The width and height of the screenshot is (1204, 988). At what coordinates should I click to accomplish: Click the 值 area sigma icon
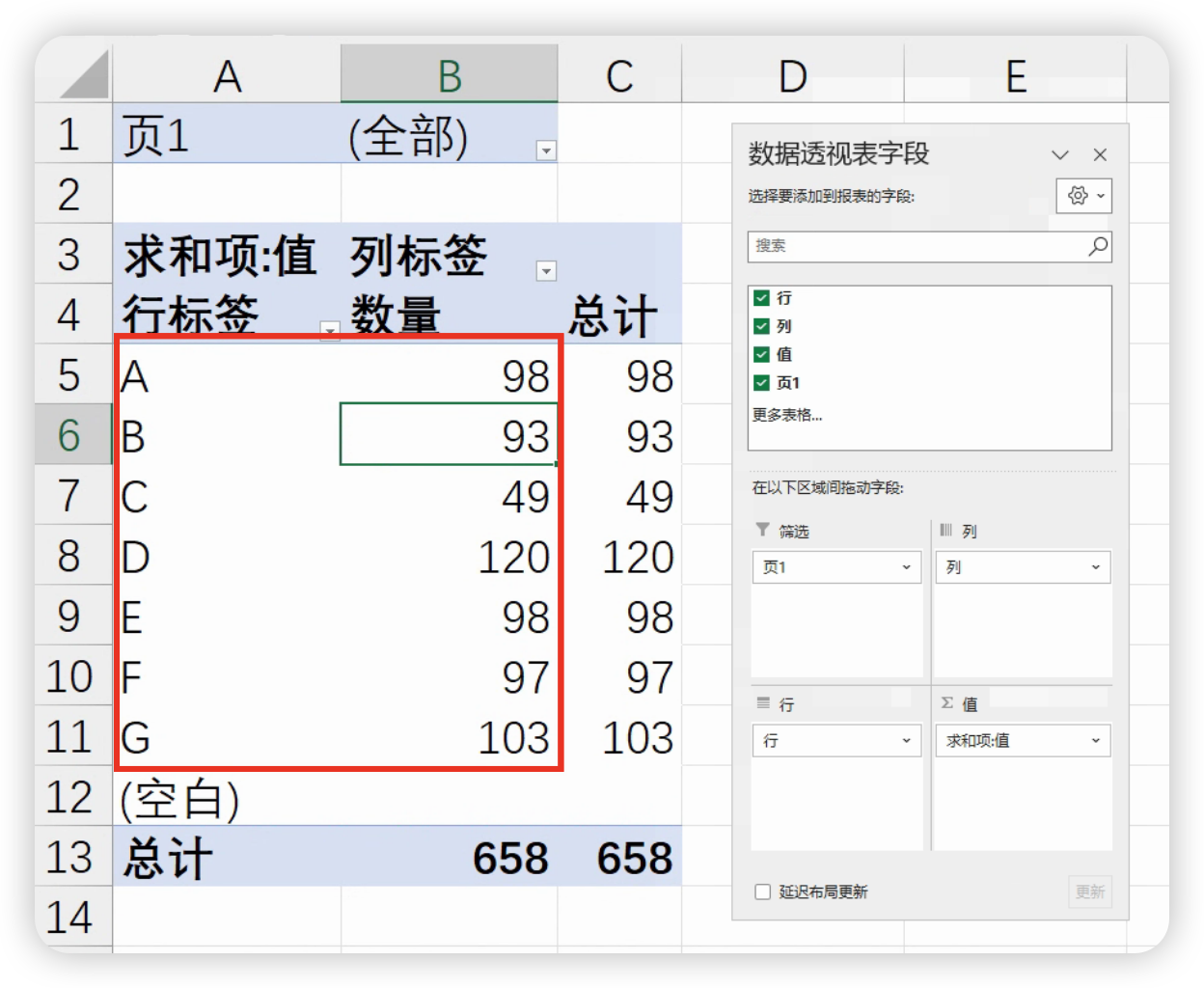[947, 702]
